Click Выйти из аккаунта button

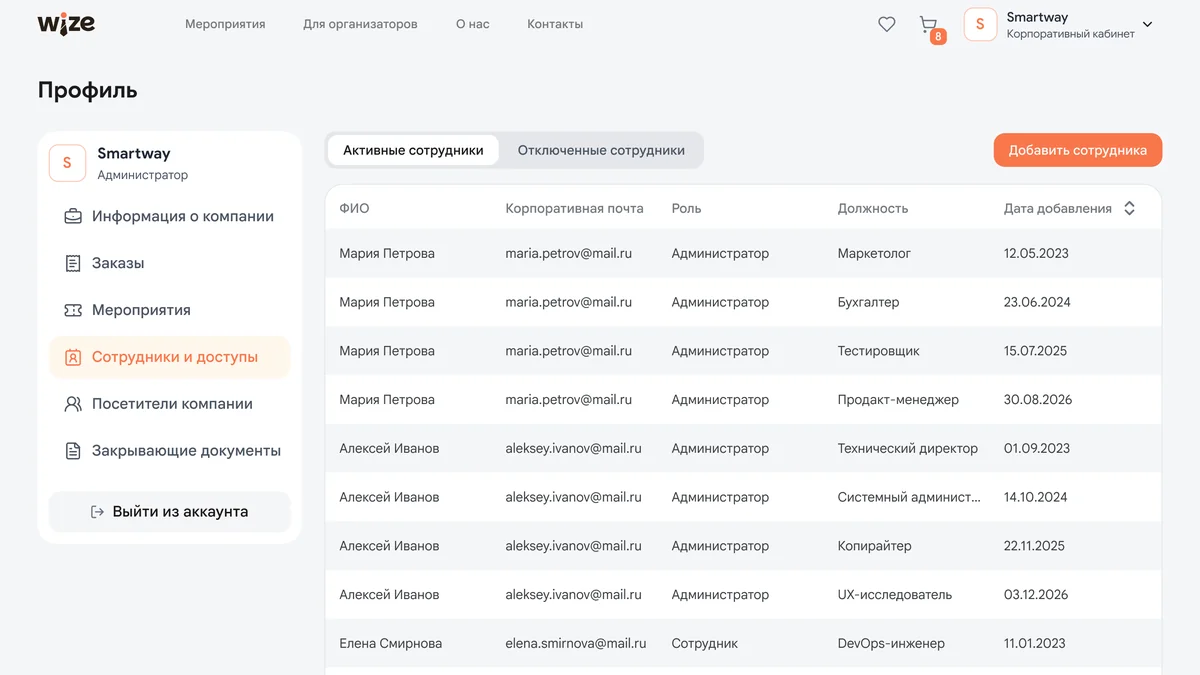click(170, 512)
